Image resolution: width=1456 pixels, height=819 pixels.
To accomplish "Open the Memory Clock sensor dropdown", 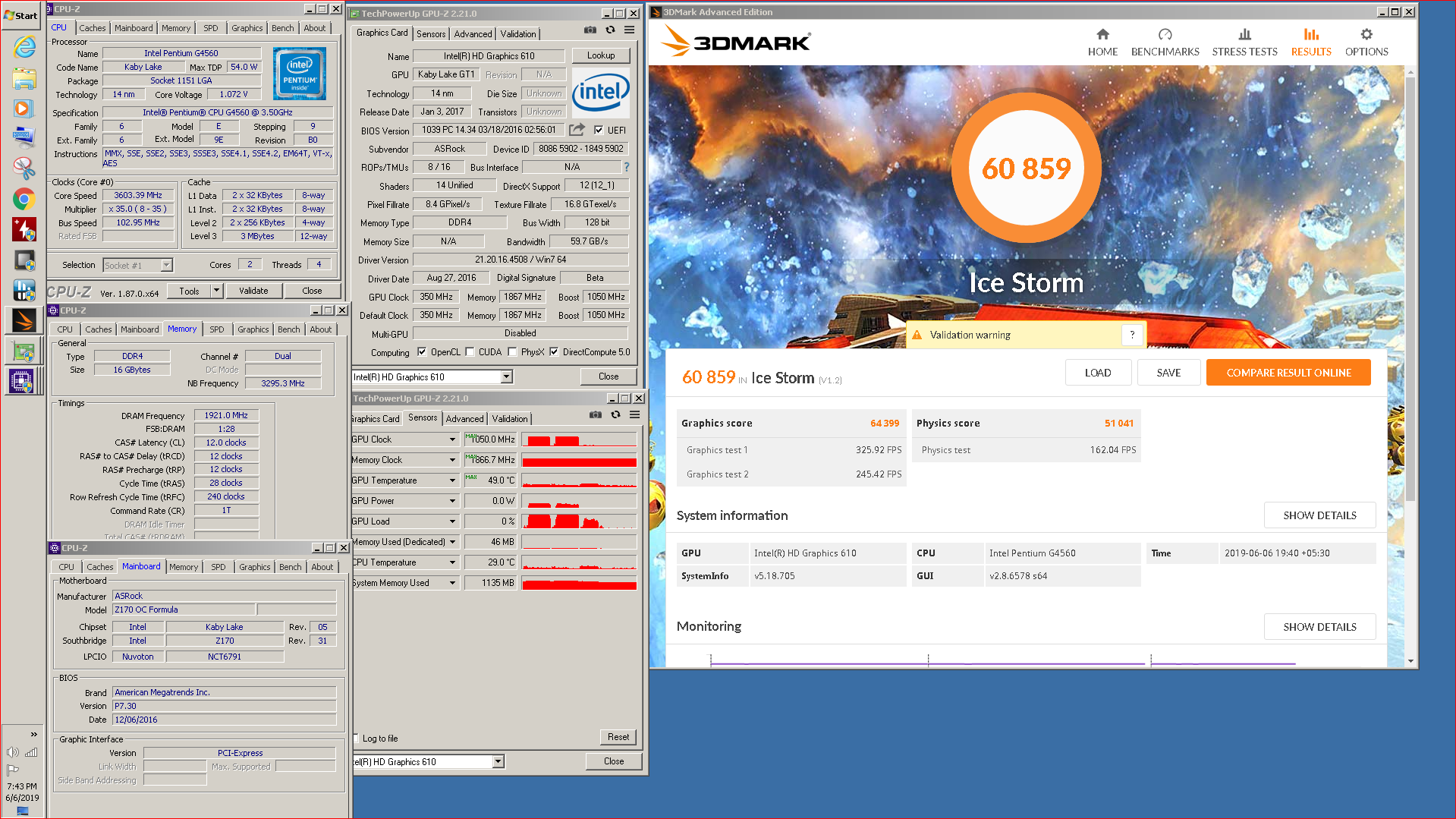I will 453,460.
